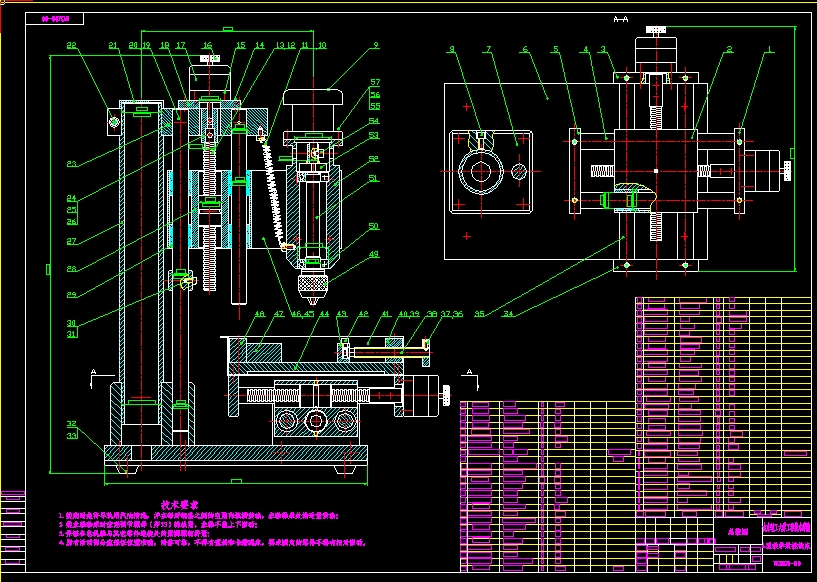The height and width of the screenshot is (582, 817).
Task: Select the callout number 30
Action: tap(71, 323)
